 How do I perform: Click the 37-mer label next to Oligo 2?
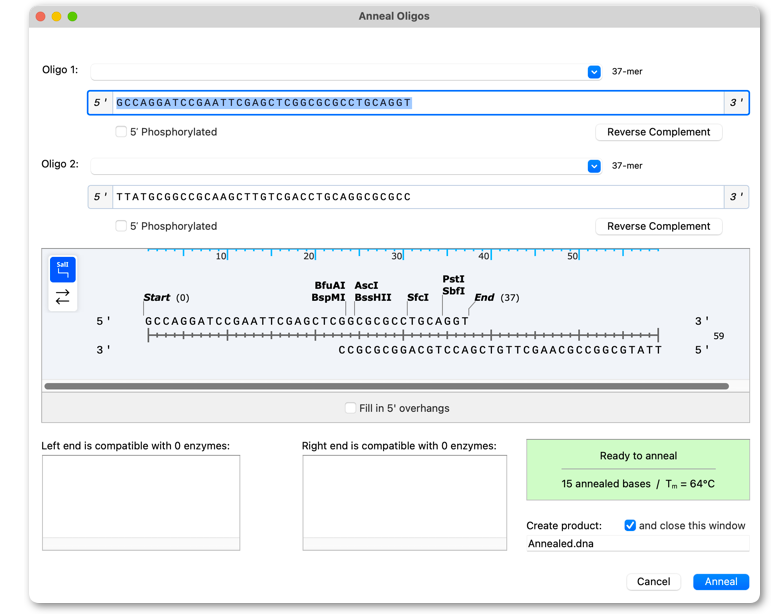(627, 166)
